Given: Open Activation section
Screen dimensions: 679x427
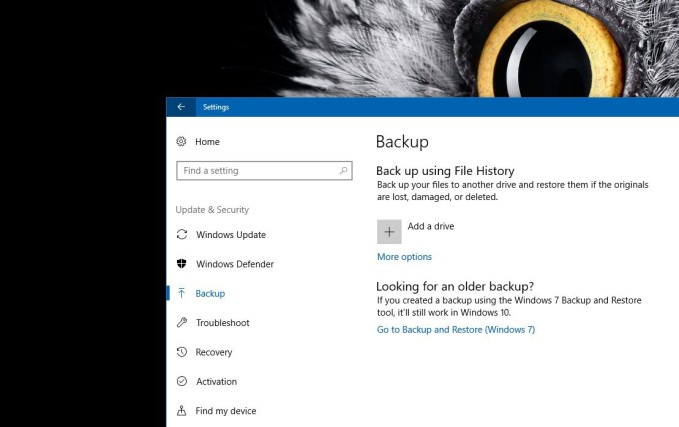Looking at the screenshot, I should coord(217,382).
